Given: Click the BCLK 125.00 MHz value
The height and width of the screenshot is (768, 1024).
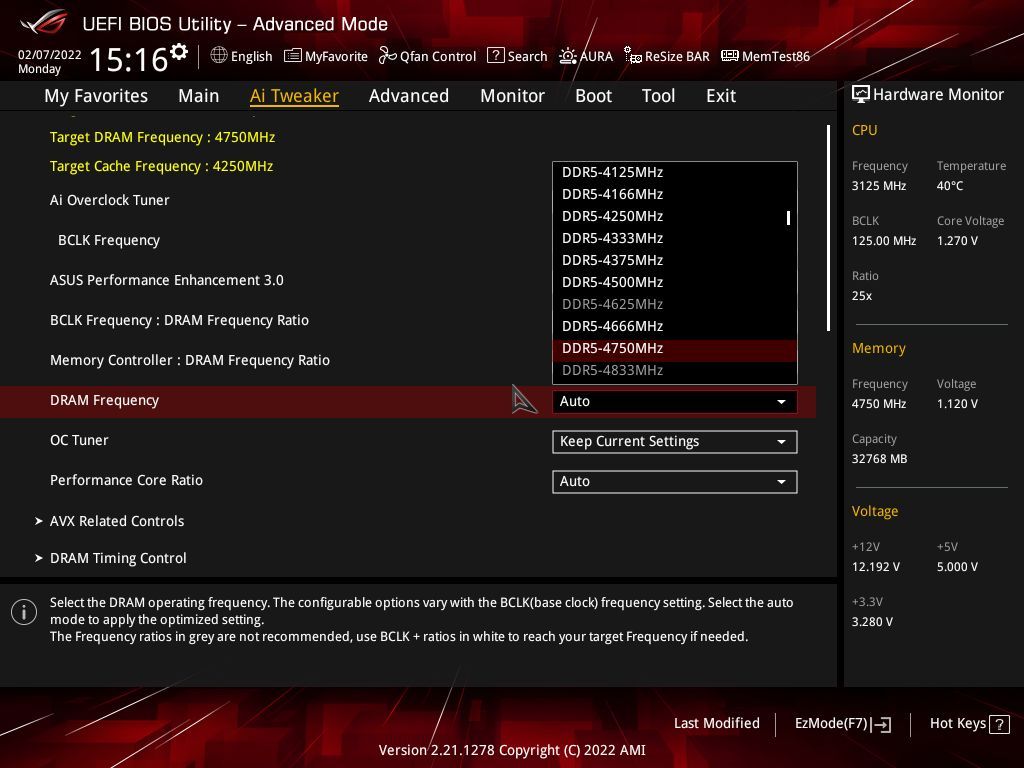Looking at the screenshot, I should [884, 240].
